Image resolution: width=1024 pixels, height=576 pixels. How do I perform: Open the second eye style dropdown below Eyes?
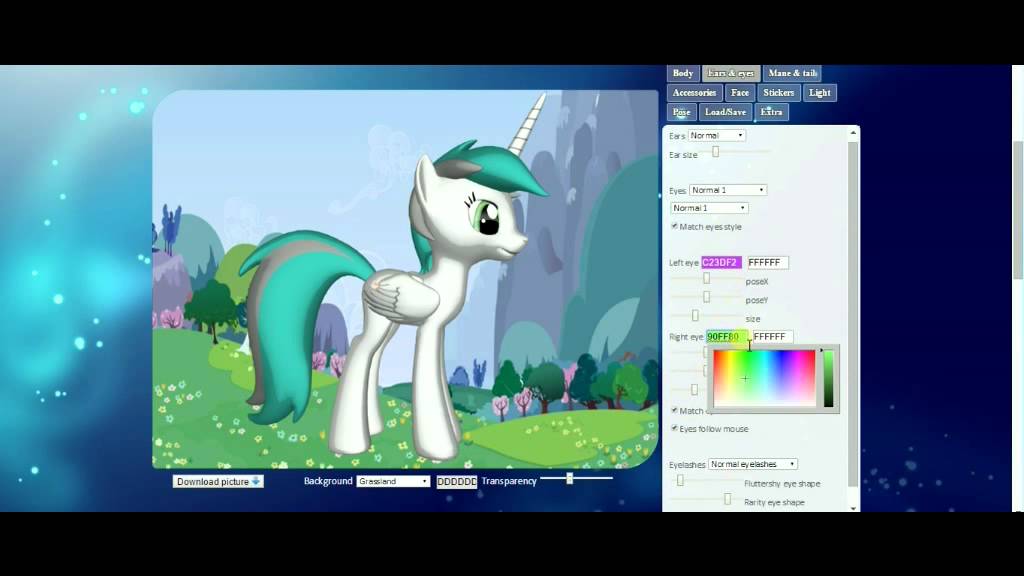709,208
